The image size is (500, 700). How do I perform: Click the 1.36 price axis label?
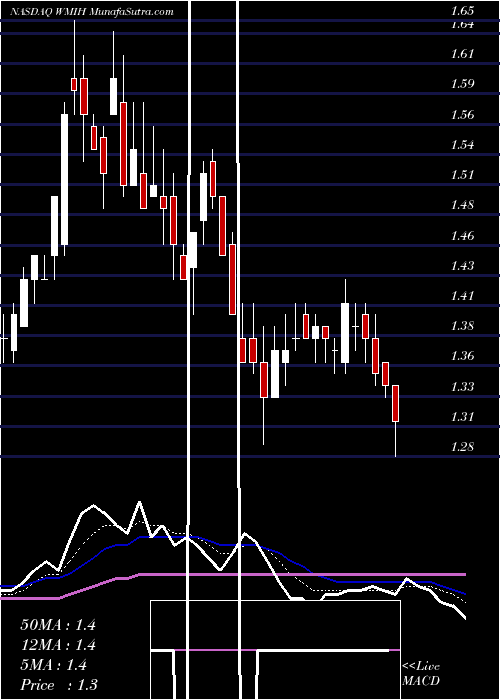(x=462, y=356)
